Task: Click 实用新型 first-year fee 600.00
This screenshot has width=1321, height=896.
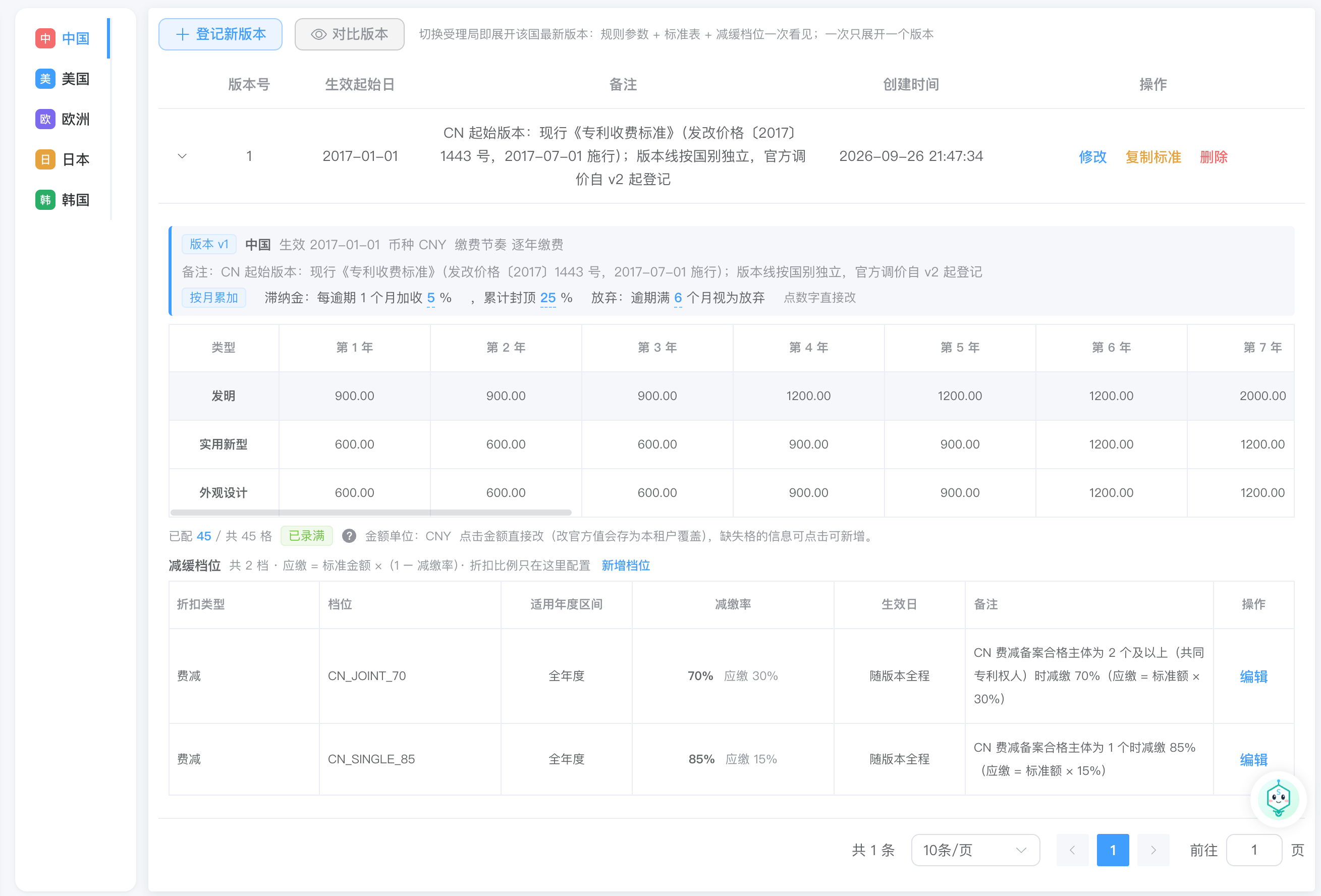Action: [354, 444]
